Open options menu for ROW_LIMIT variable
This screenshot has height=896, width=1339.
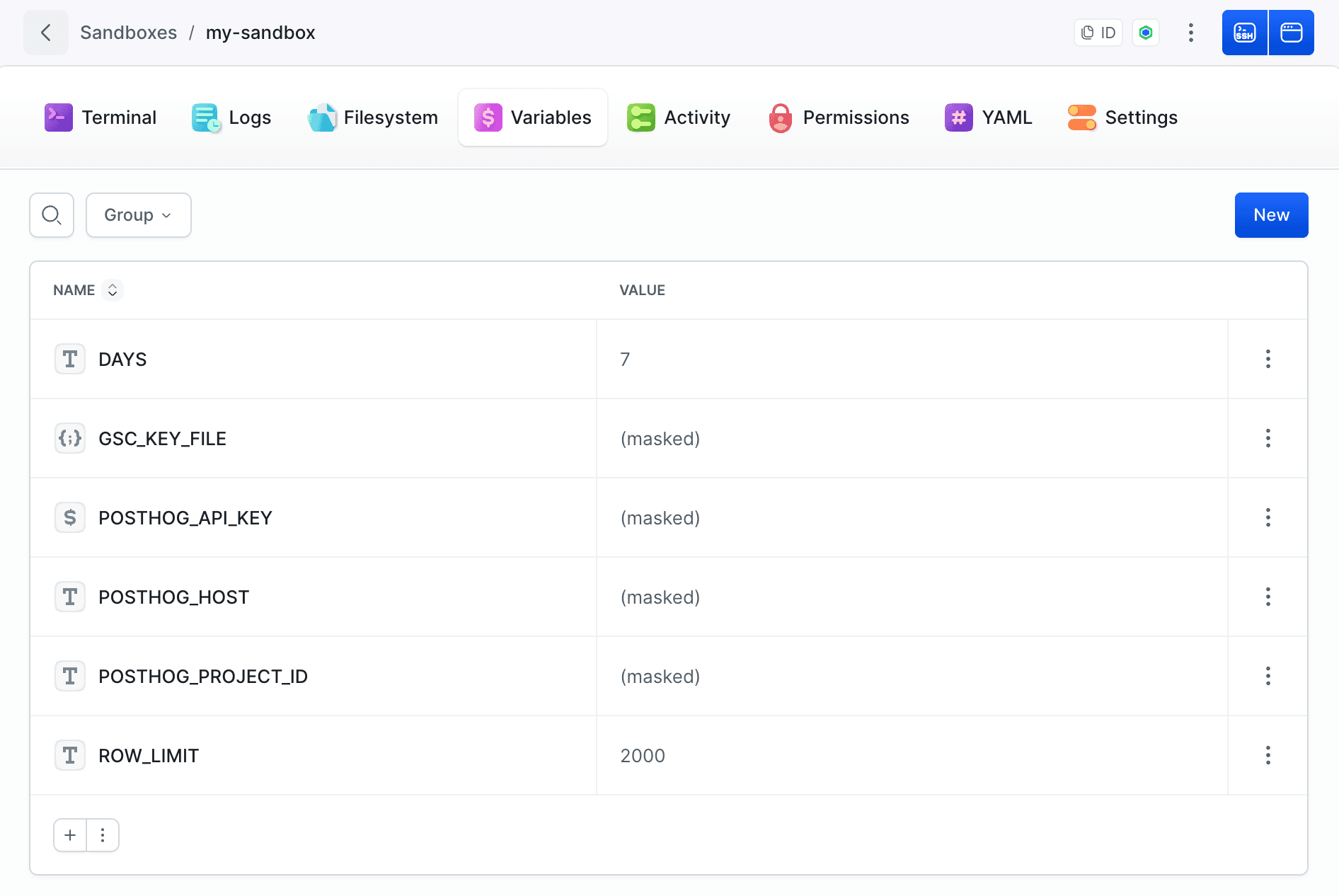pos(1268,755)
